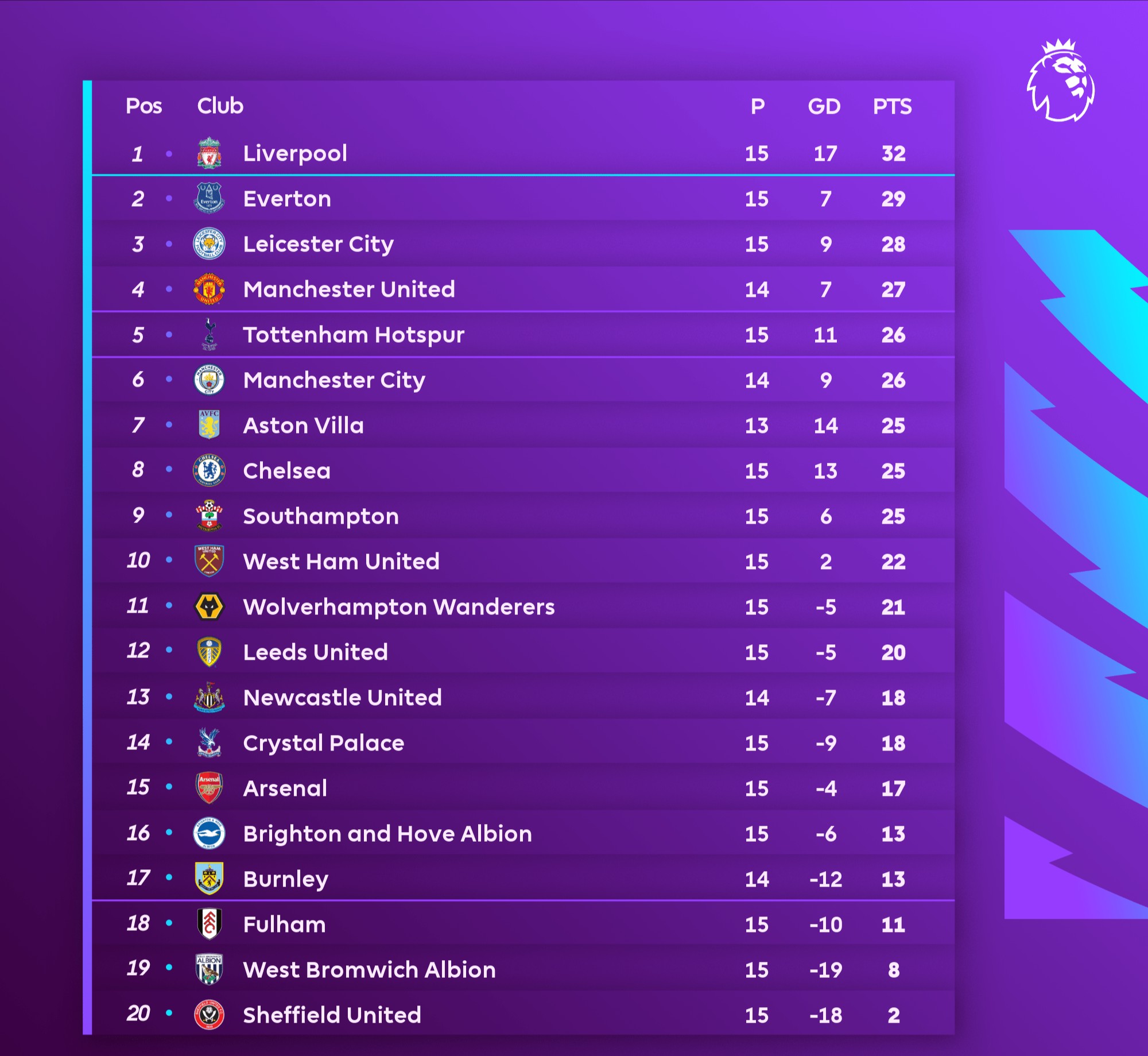1148x1056 pixels.
Task: Select the Club column header
Action: (x=220, y=106)
